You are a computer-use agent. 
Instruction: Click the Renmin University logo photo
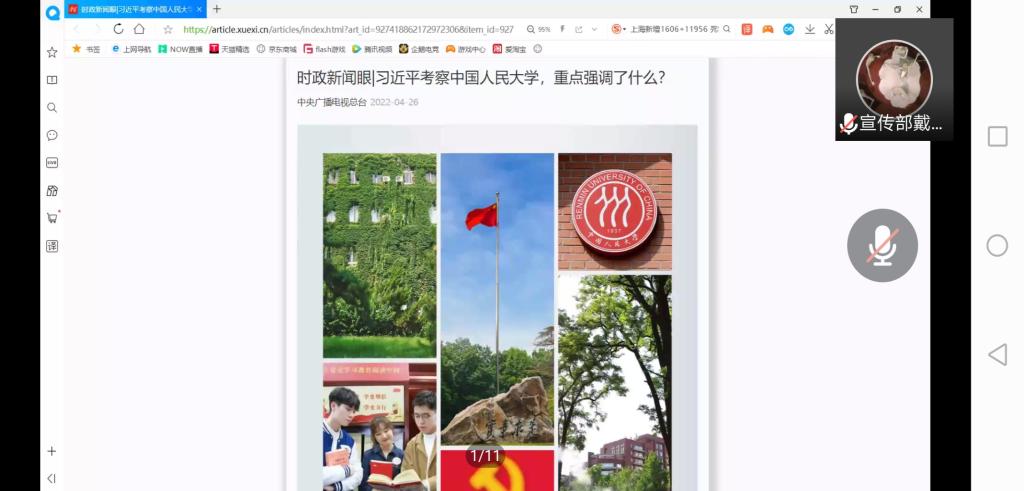[x=614, y=212]
